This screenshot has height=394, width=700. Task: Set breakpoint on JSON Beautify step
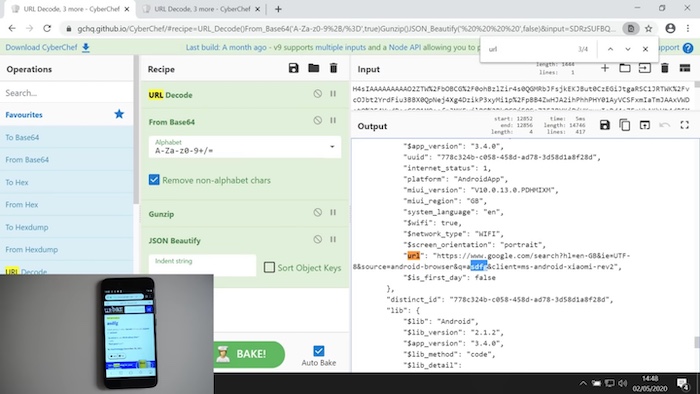[x=333, y=239]
